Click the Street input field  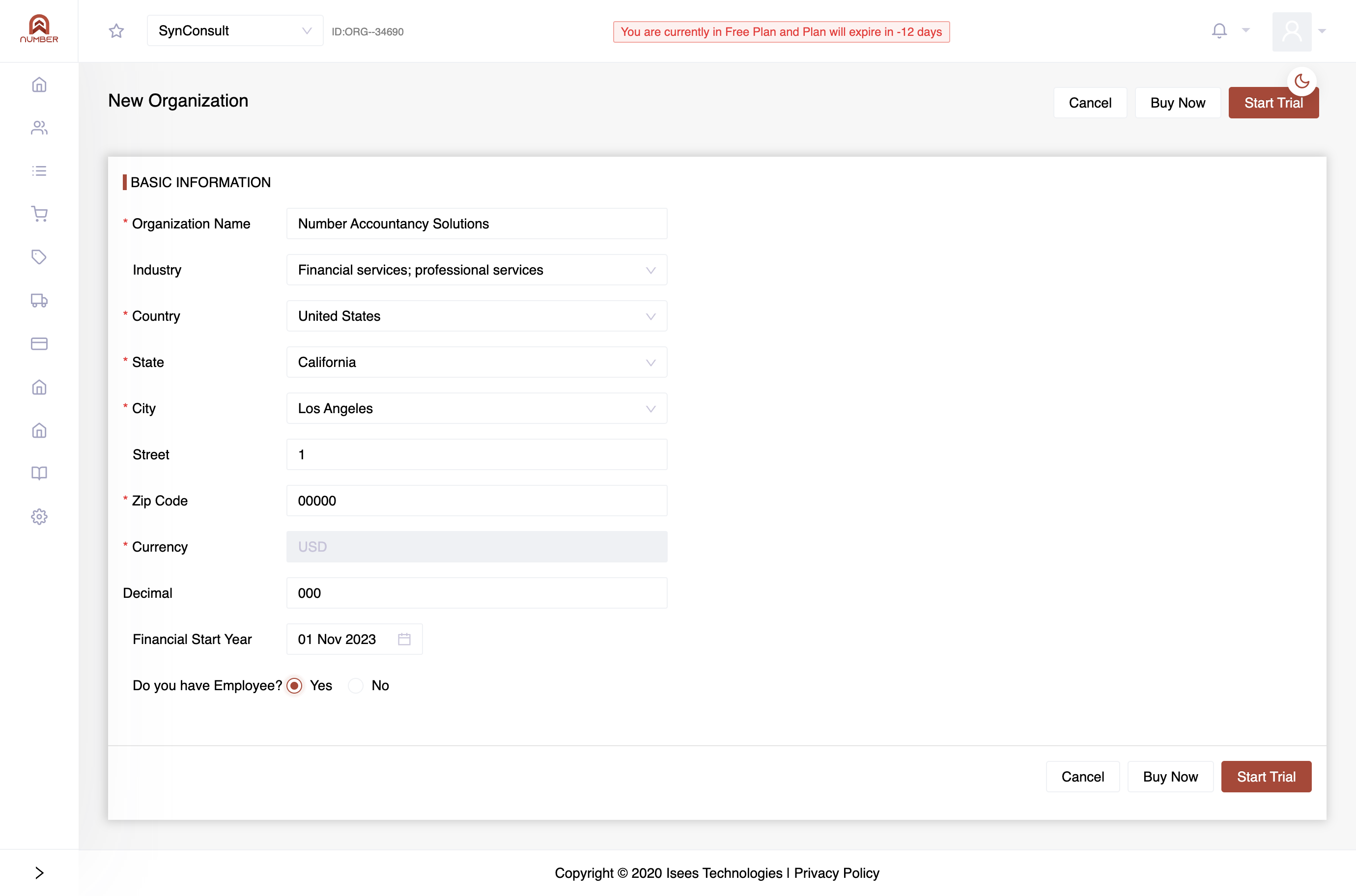[477, 454]
